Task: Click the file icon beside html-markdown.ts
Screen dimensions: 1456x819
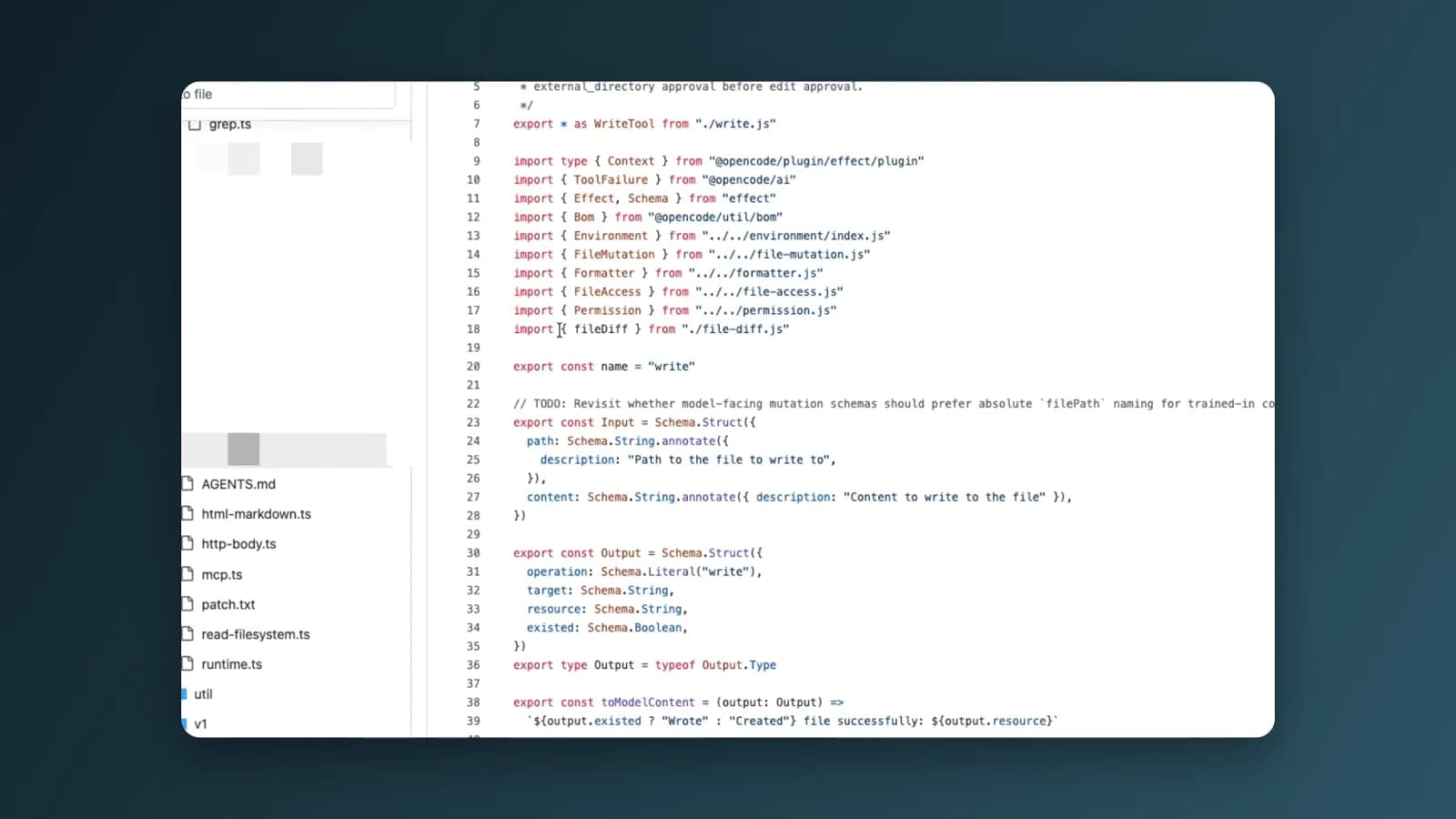Action: (x=187, y=514)
